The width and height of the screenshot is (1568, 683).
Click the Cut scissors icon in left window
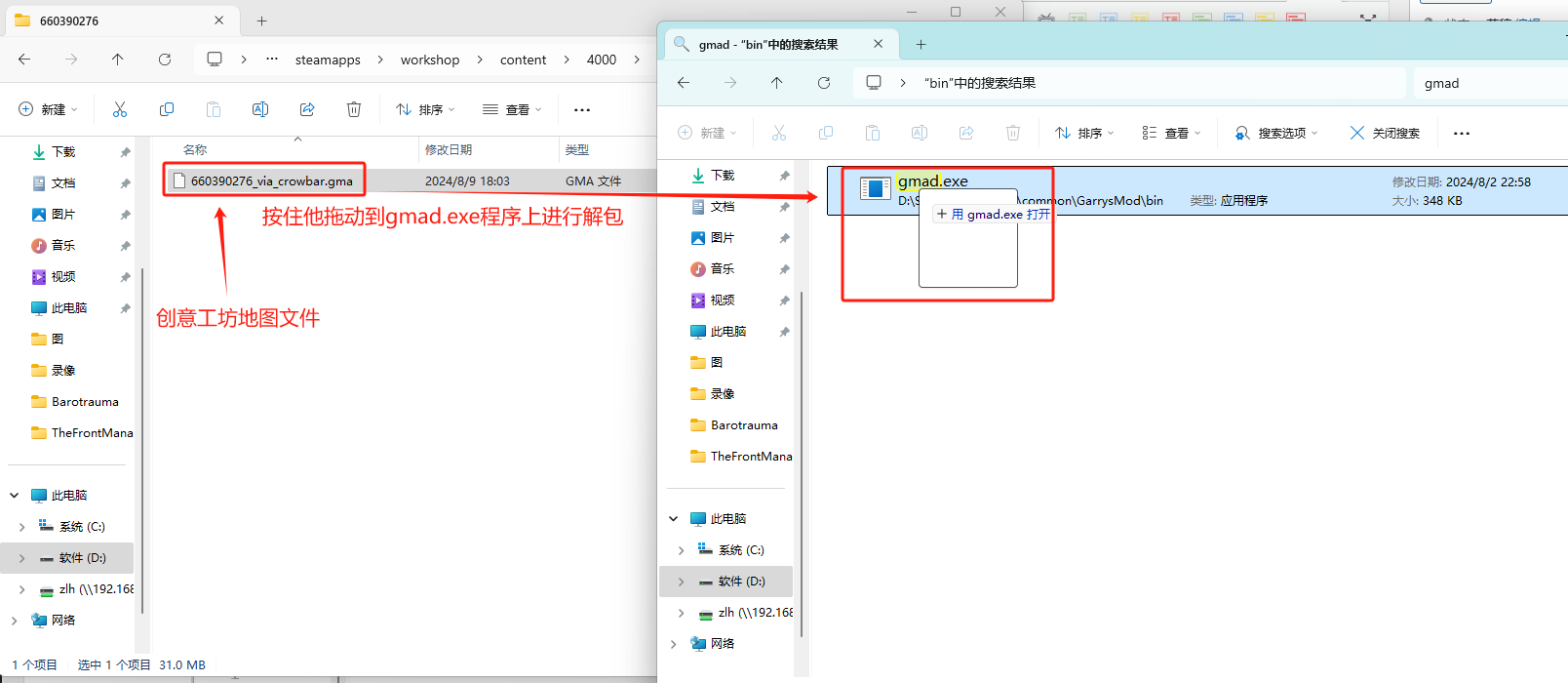pos(120,110)
